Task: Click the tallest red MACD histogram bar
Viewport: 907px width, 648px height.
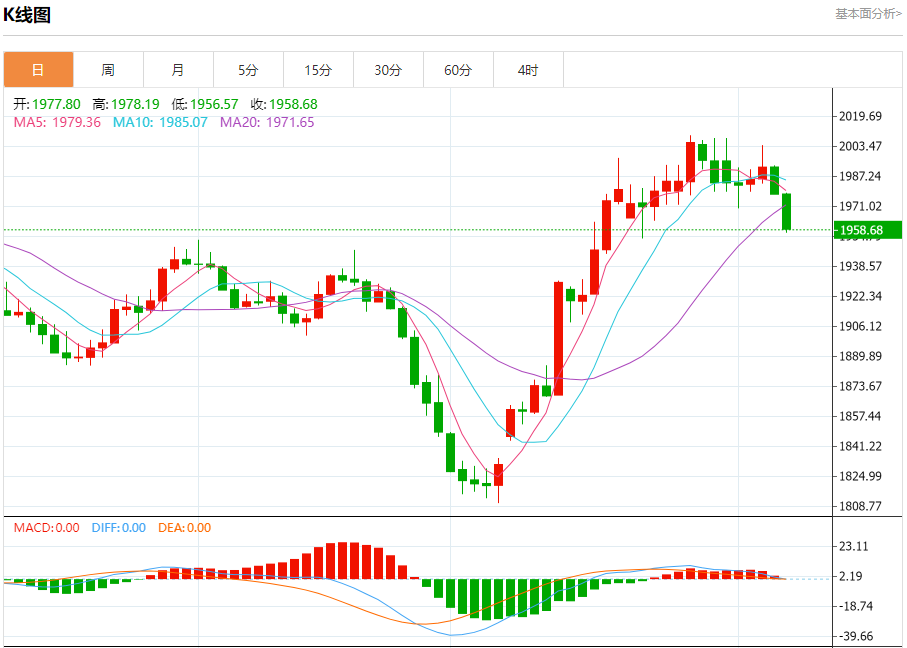Action: pyautogui.click(x=342, y=561)
